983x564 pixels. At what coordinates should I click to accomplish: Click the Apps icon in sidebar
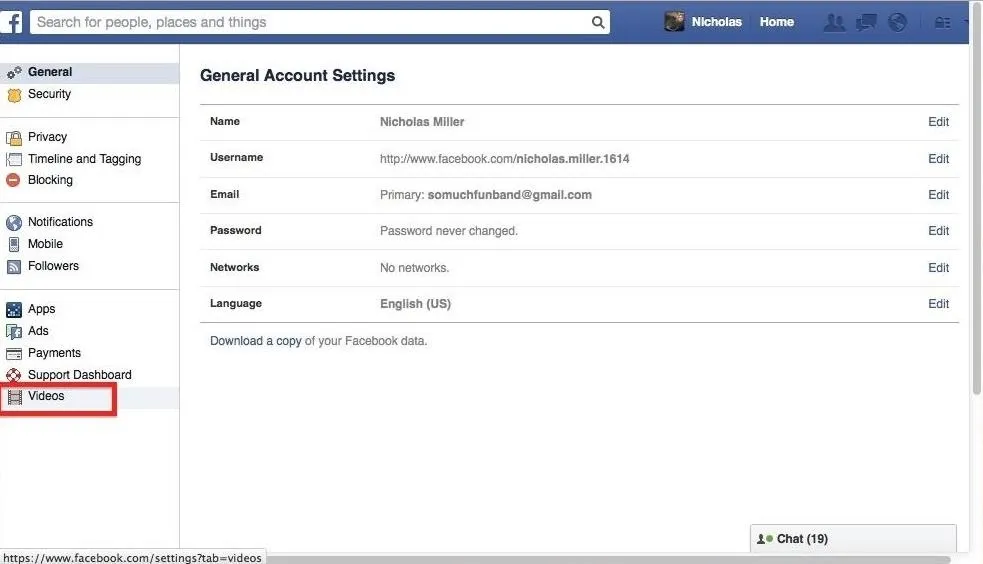pos(14,310)
